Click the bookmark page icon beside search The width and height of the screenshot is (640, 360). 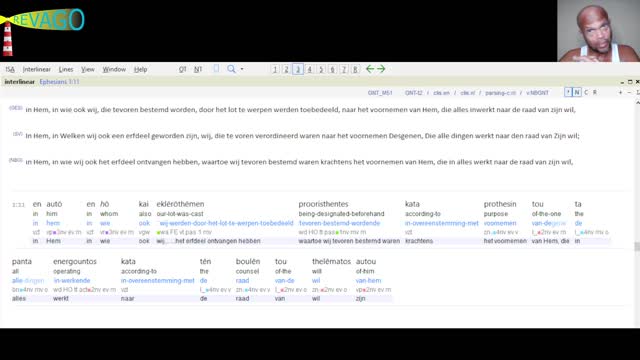[x=216, y=69]
